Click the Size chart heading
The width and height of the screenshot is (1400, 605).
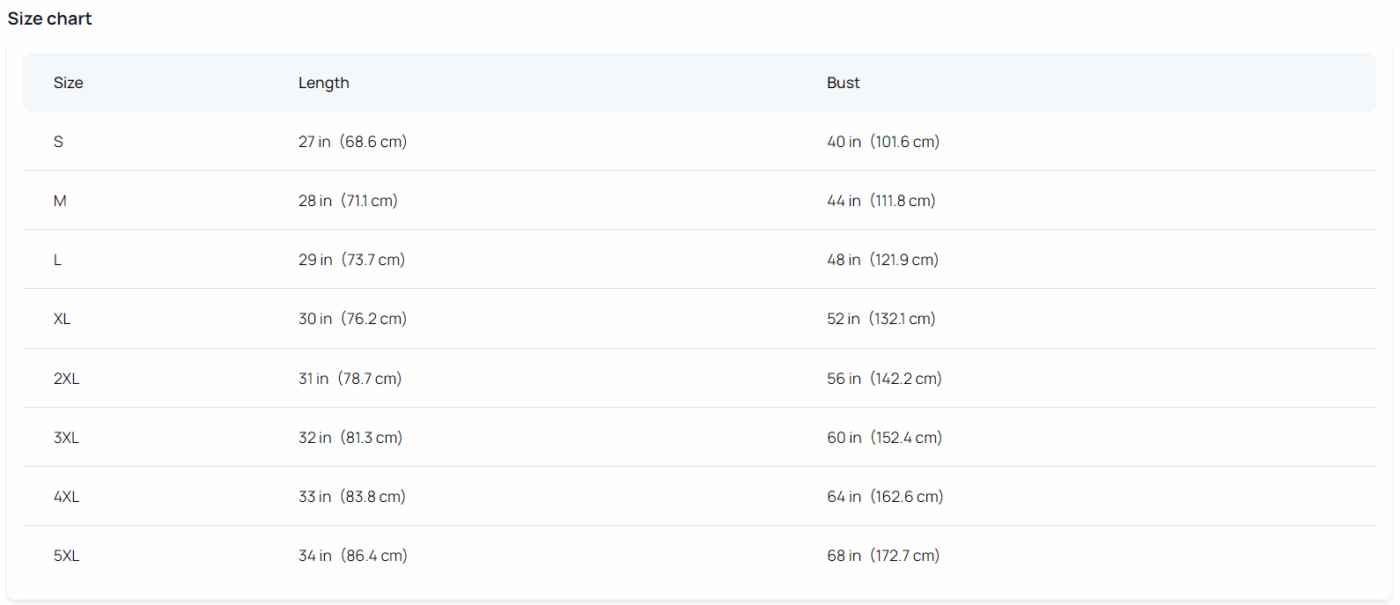click(x=50, y=19)
